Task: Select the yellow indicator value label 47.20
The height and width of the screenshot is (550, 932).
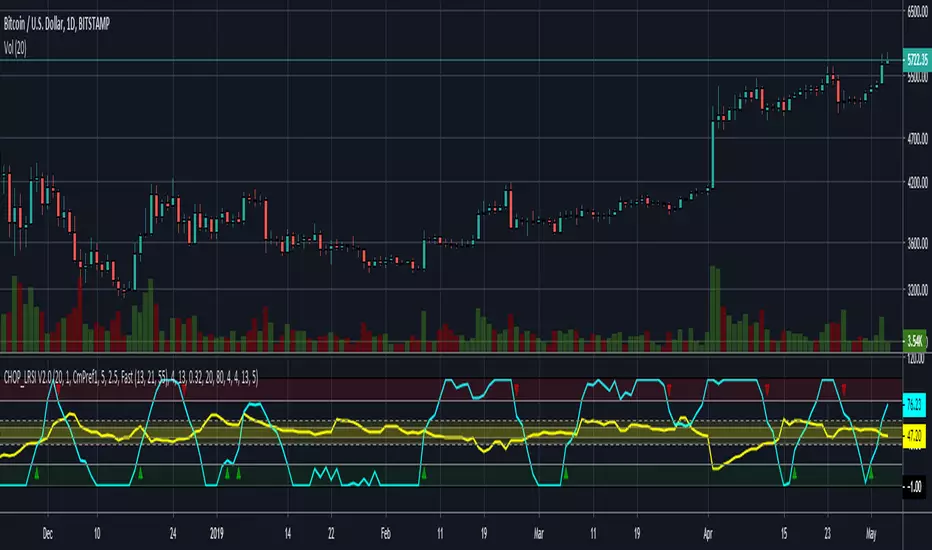Action: (914, 436)
